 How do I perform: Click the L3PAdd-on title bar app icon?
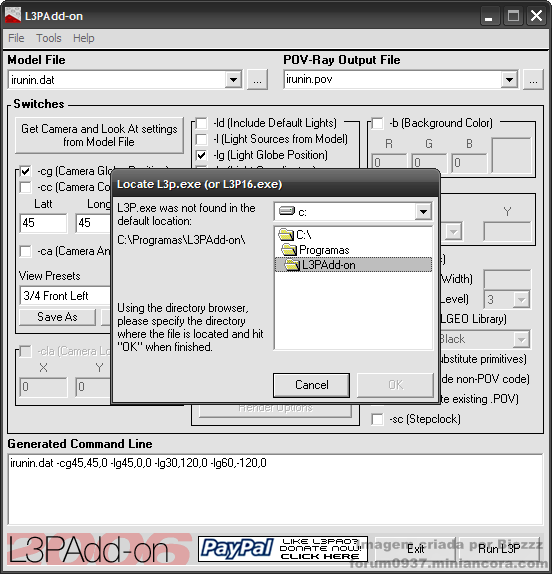[12, 15]
